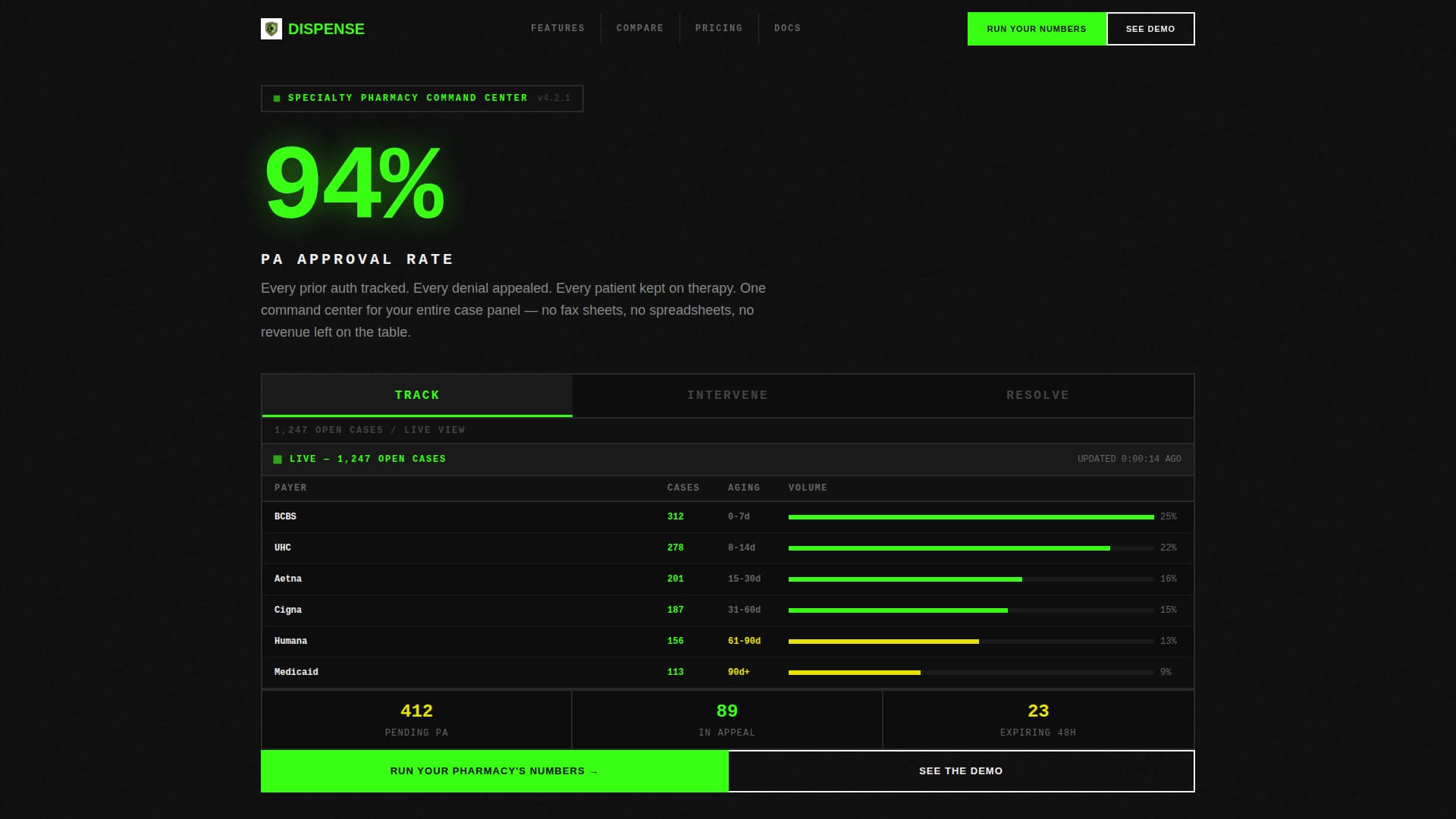This screenshot has width=1456, height=819.
Task: Click the 312 case count for BCBS
Action: [x=675, y=516]
